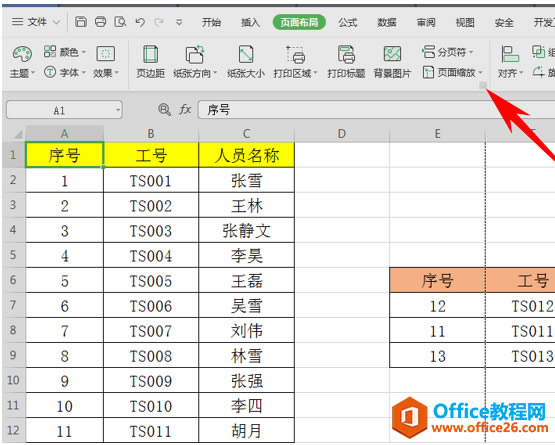Click cell containing 张强
555x445 pixels.
[x=247, y=380]
